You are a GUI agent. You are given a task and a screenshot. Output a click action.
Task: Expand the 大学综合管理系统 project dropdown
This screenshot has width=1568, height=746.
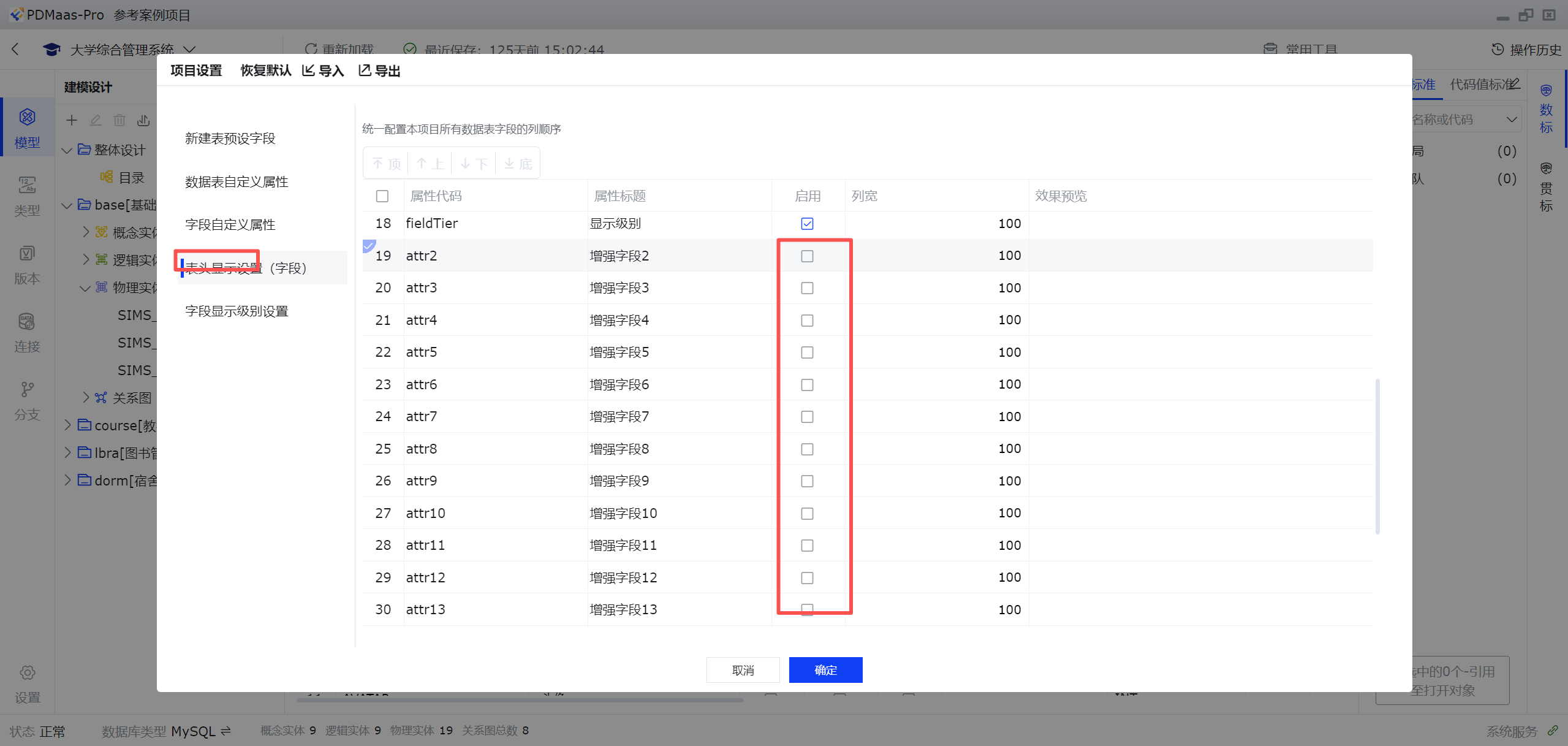(x=190, y=49)
